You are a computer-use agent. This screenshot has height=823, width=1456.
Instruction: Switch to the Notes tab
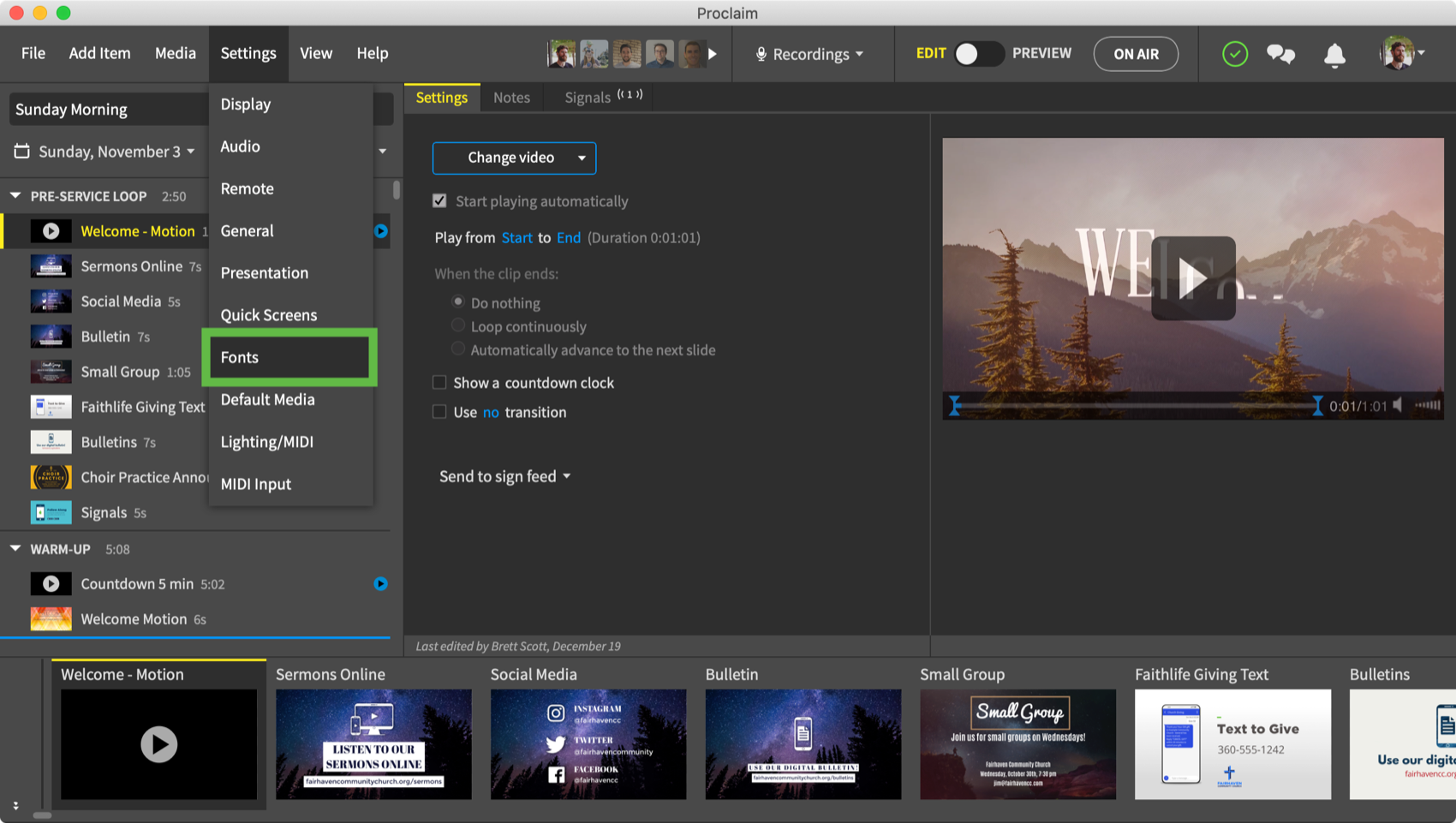pos(511,98)
